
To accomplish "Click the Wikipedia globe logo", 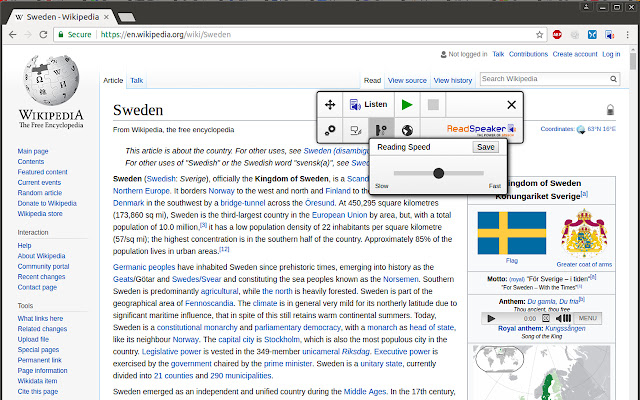I will pyautogui.click(x=51, y=80).
